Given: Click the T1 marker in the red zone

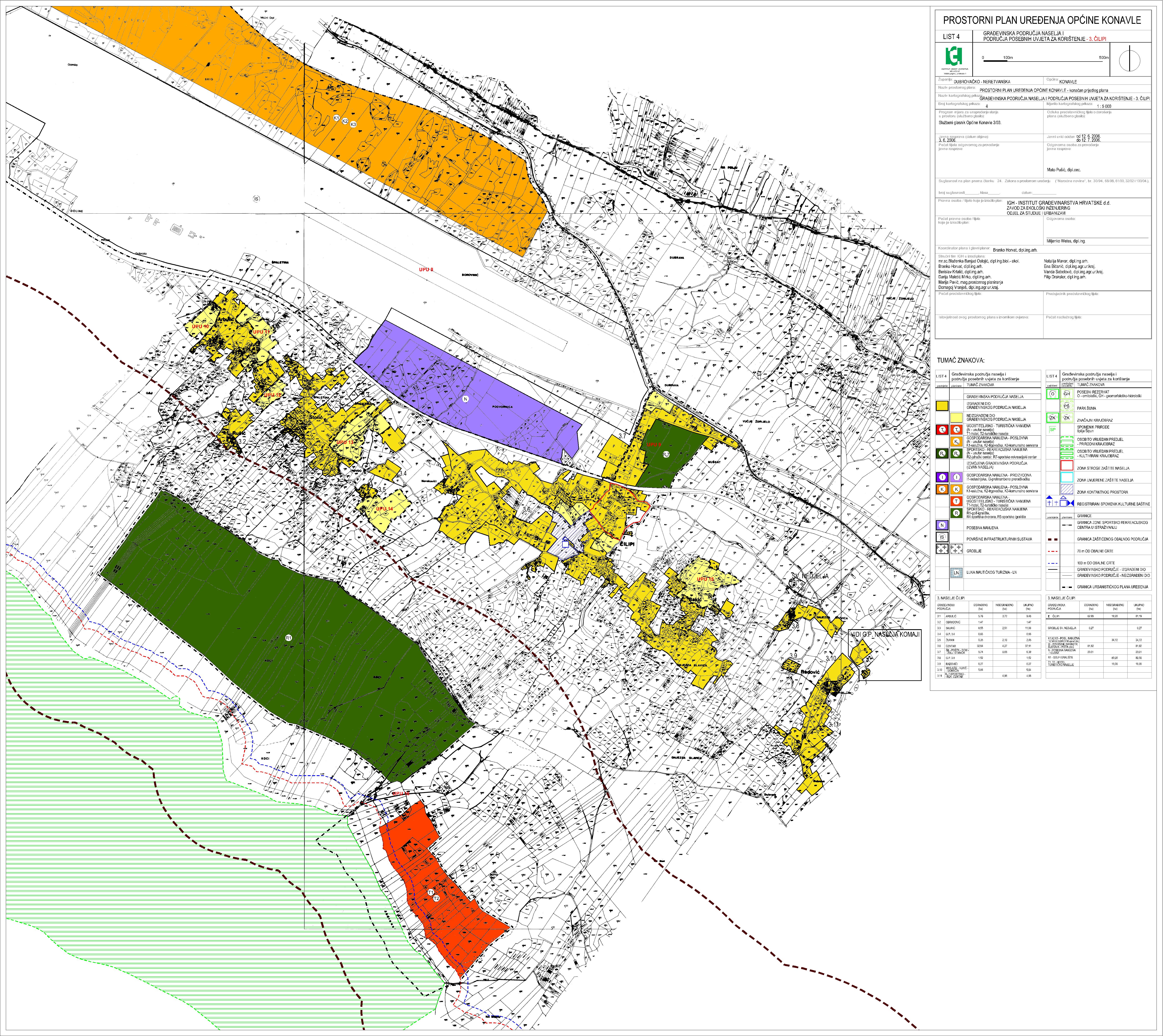Looking at the screenshot, I should [x=431, y=892].
